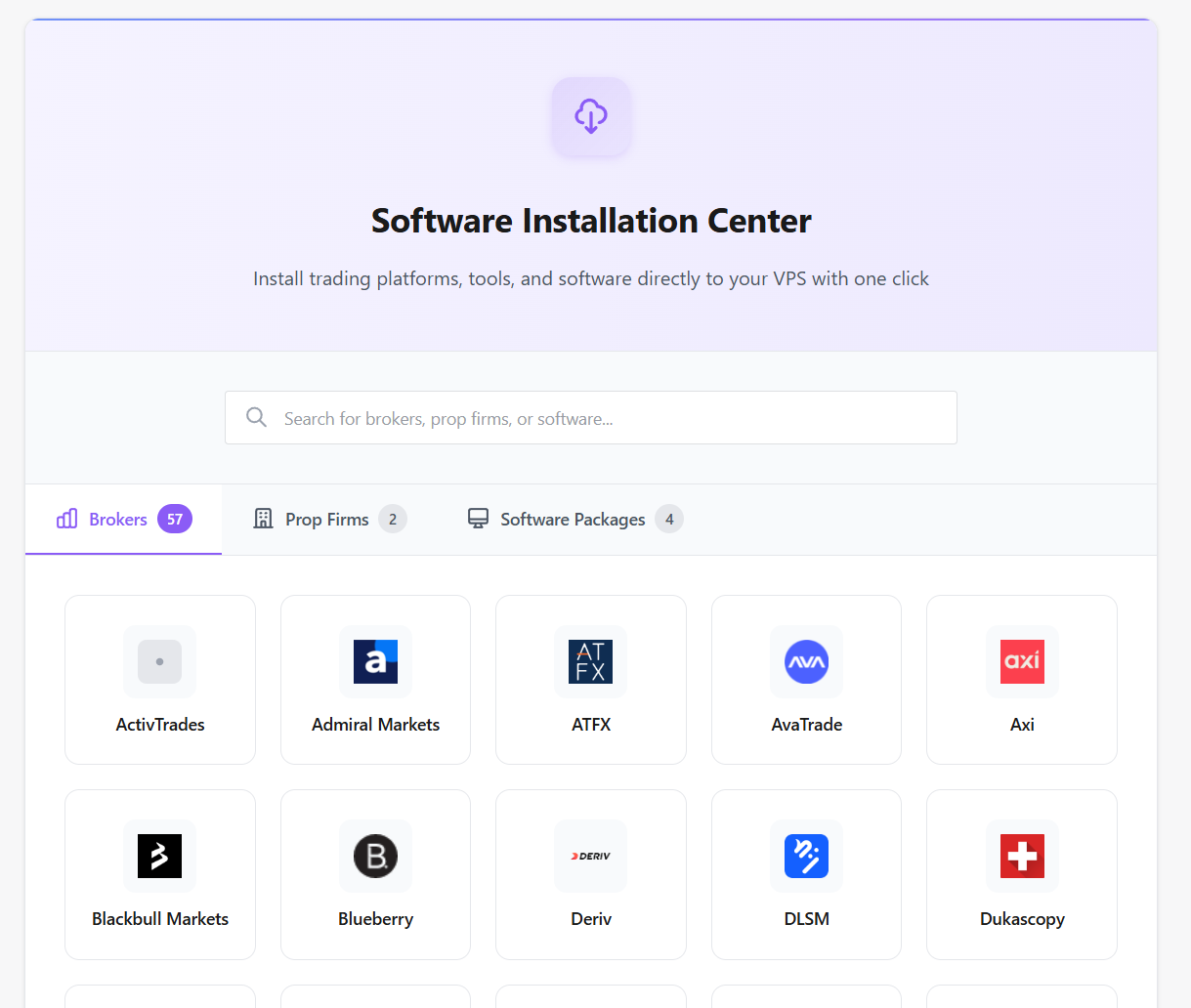
Task: Click the blue DLSM logo
Action: [806, 856]
